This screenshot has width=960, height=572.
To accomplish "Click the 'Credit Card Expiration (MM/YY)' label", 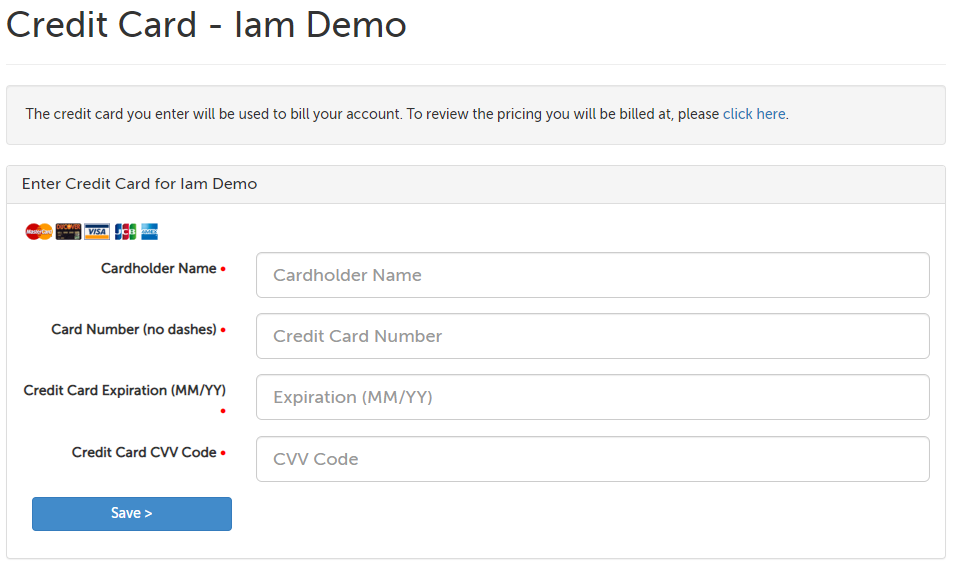I will click(124, 390).
